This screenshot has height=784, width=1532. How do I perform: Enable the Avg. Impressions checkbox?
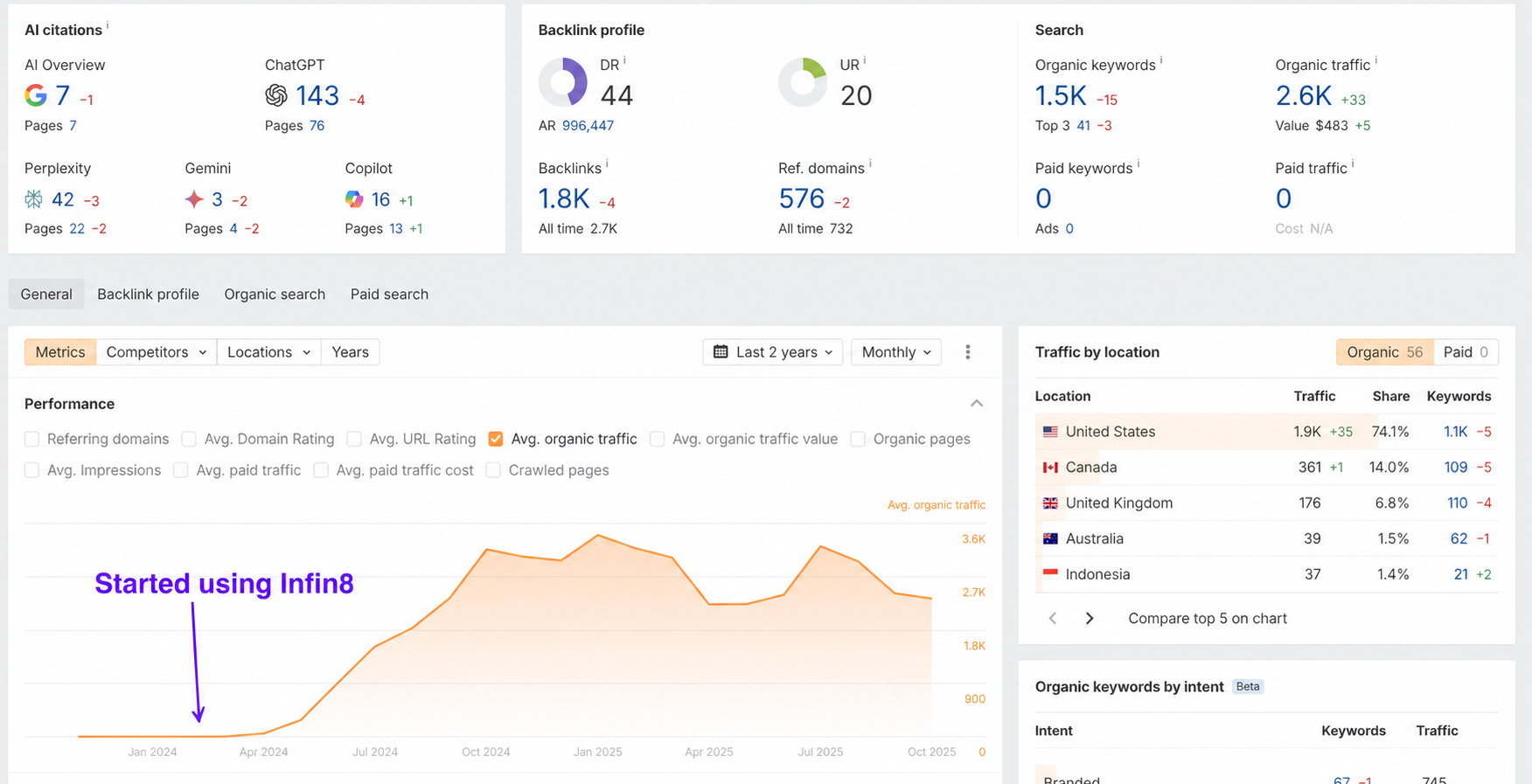click(x=32, y=470)
